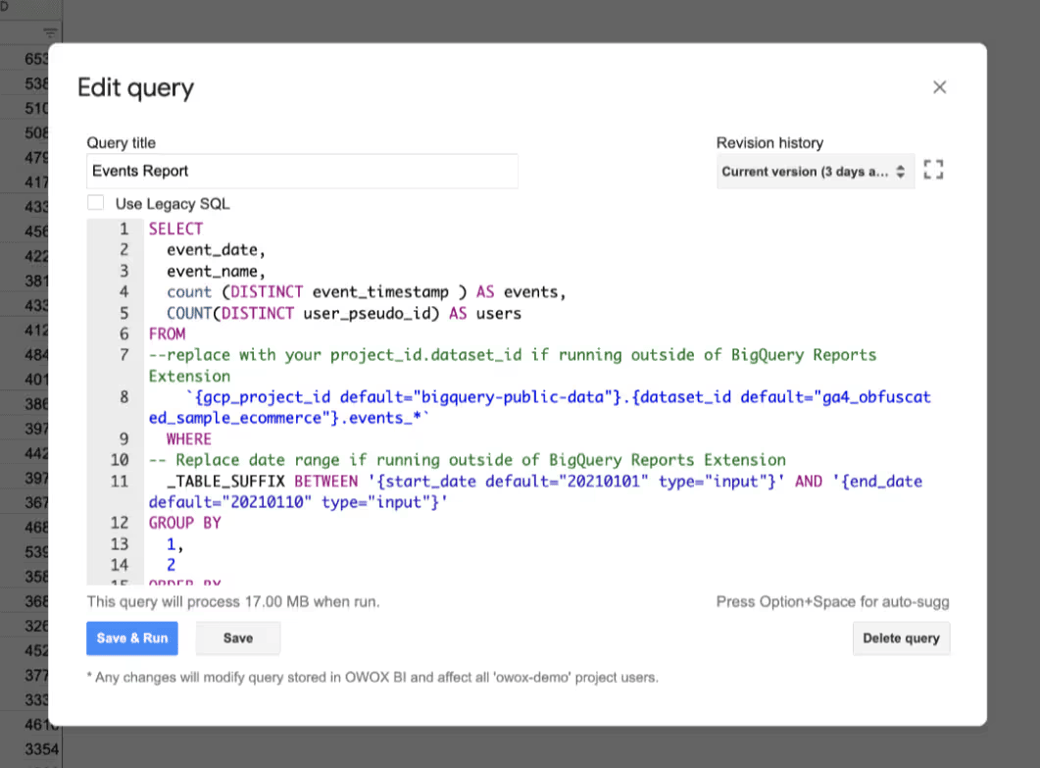
Task: Click cell value 3354 in background spreadsheet
Action: pos(42,749)
